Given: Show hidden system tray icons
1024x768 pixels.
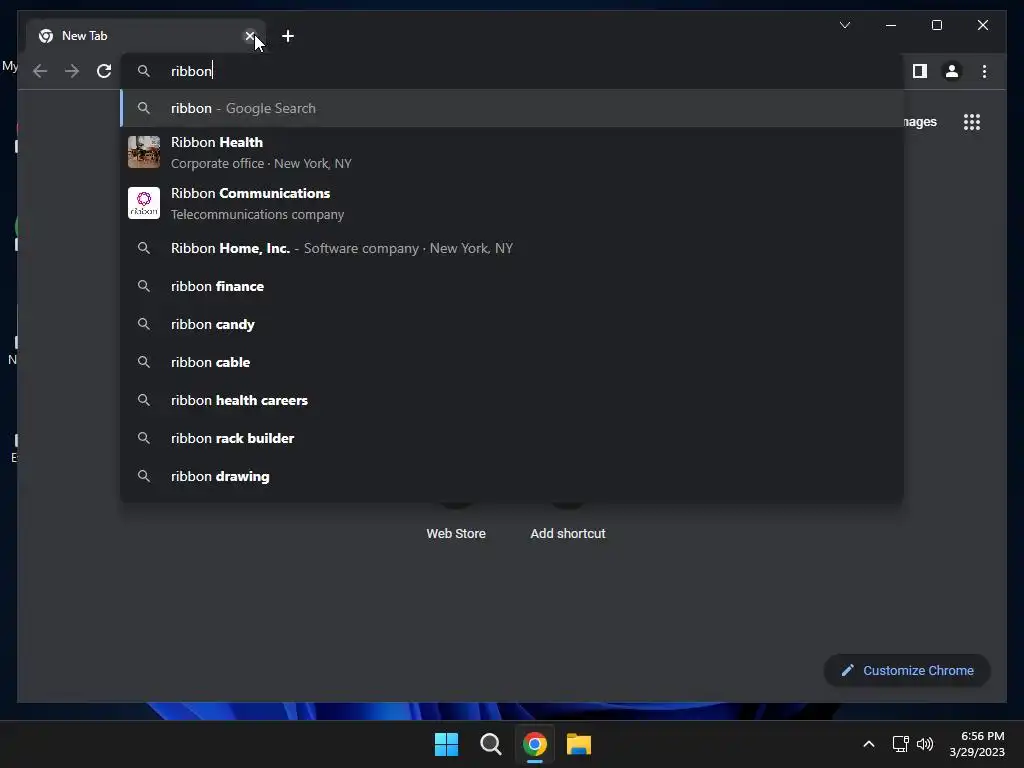Looking at the screenshot, I should 869,744.
